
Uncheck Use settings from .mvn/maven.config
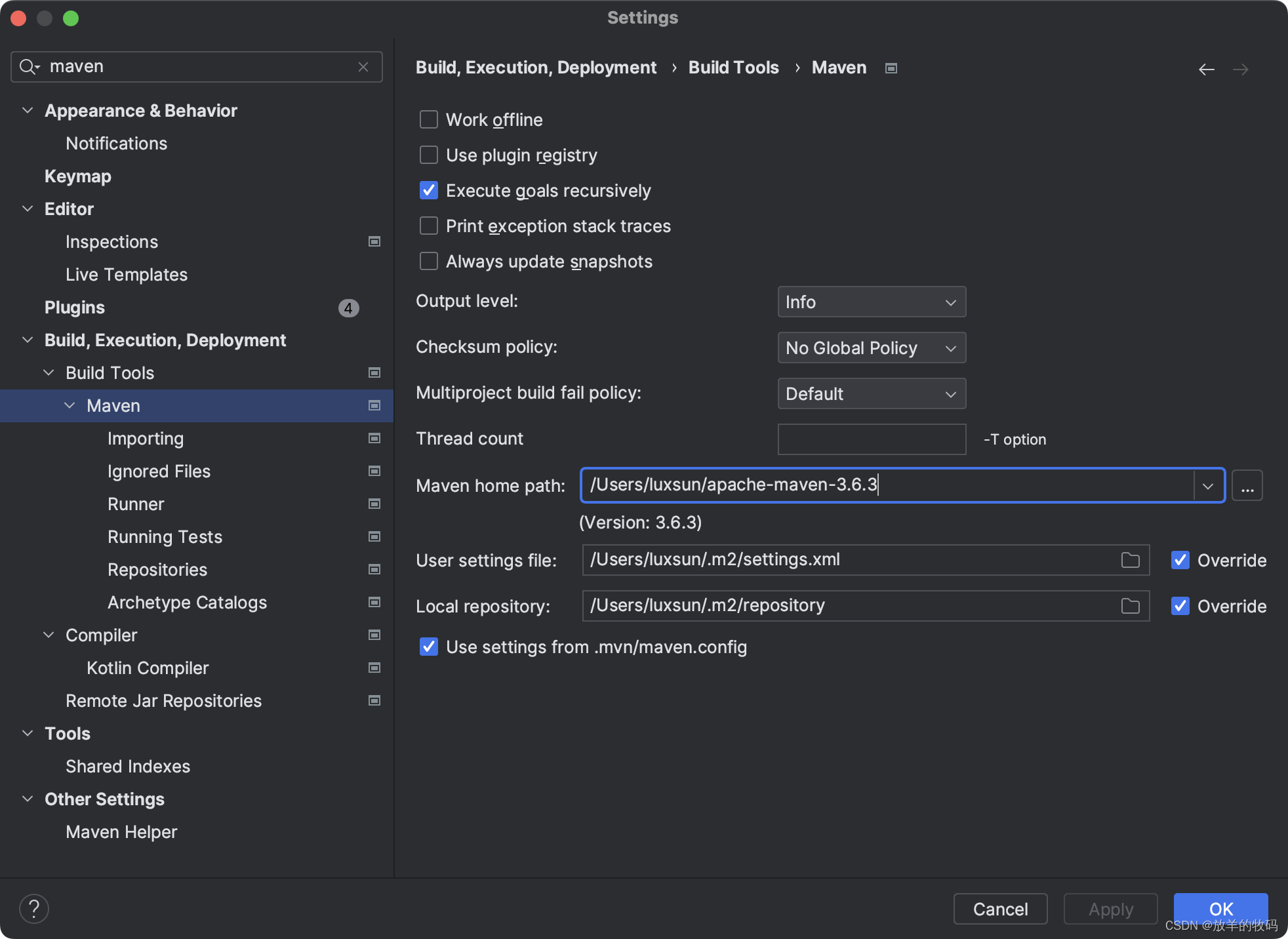(429, 647)
